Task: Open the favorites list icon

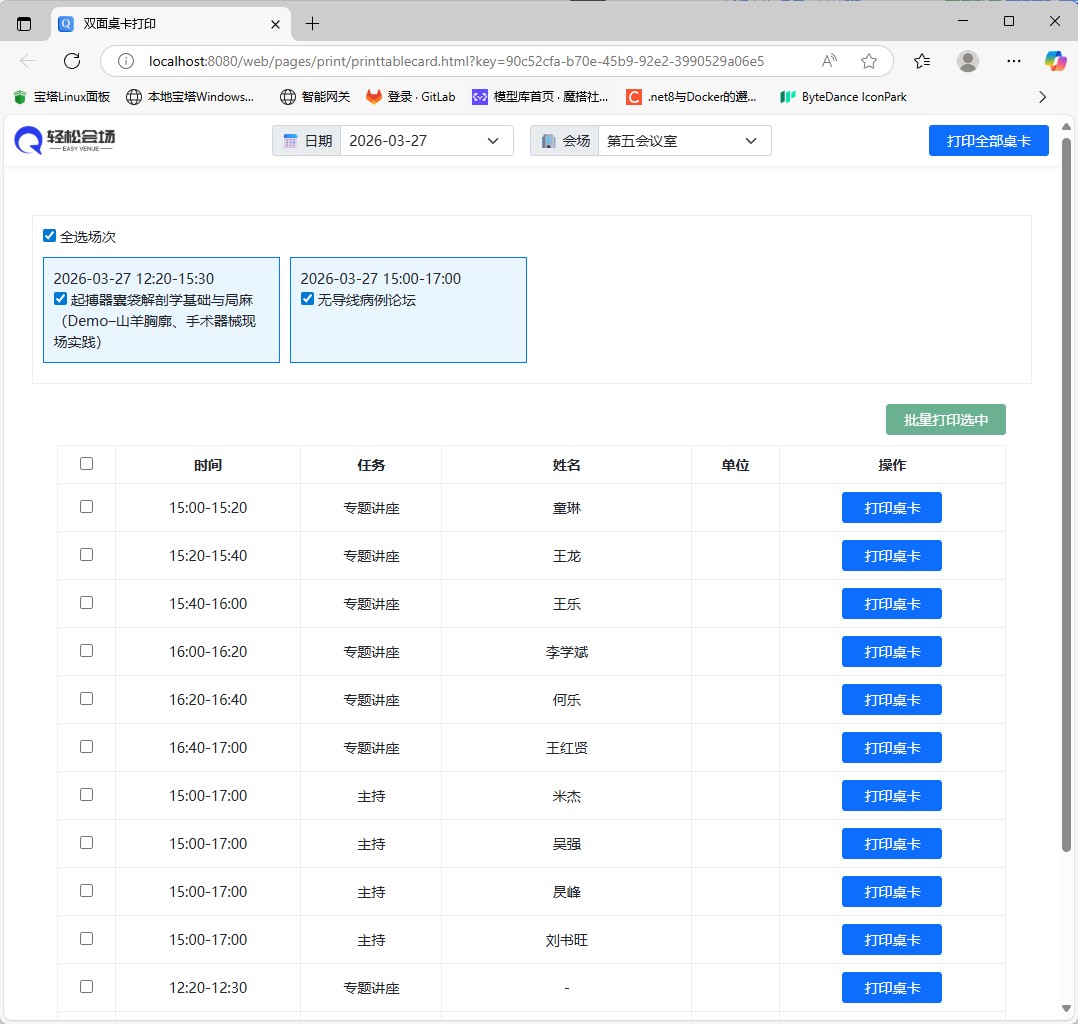Action: [x=922, y=61]
